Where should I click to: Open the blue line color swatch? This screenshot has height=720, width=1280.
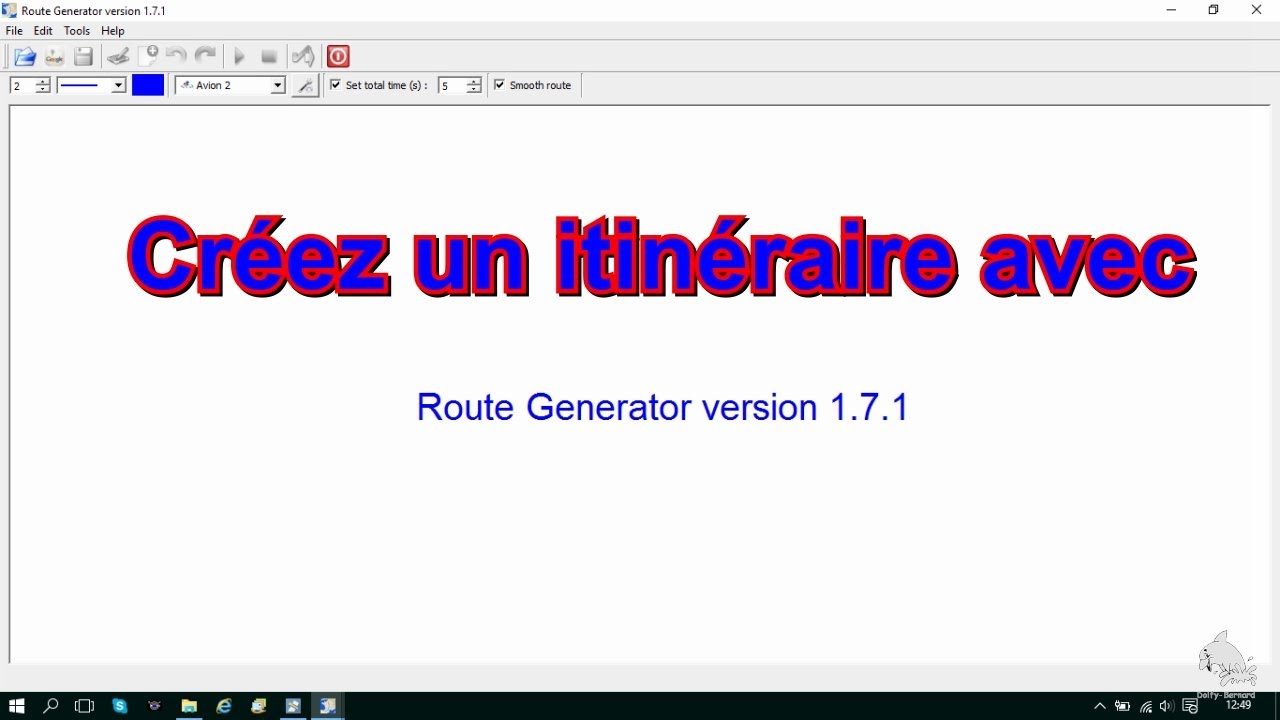pyautogui.click(x=148, y=86)
